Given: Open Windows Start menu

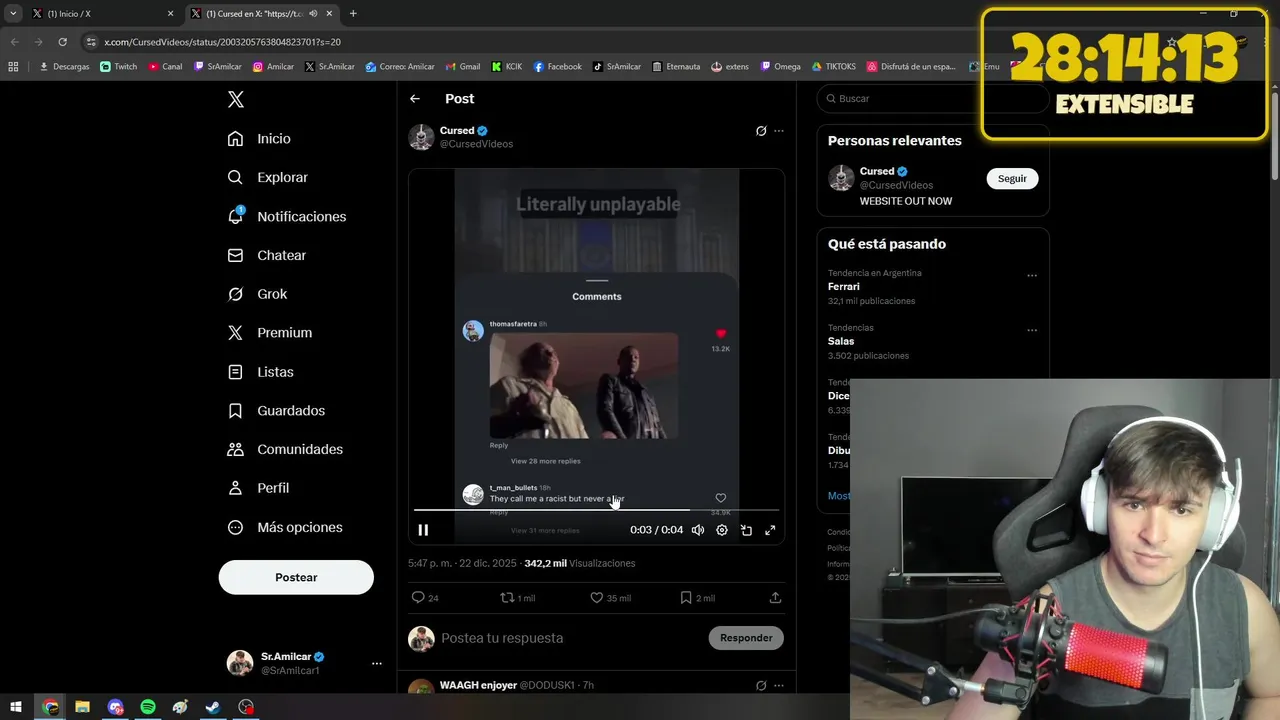Looking at the screenshot, I should point(16,707).
